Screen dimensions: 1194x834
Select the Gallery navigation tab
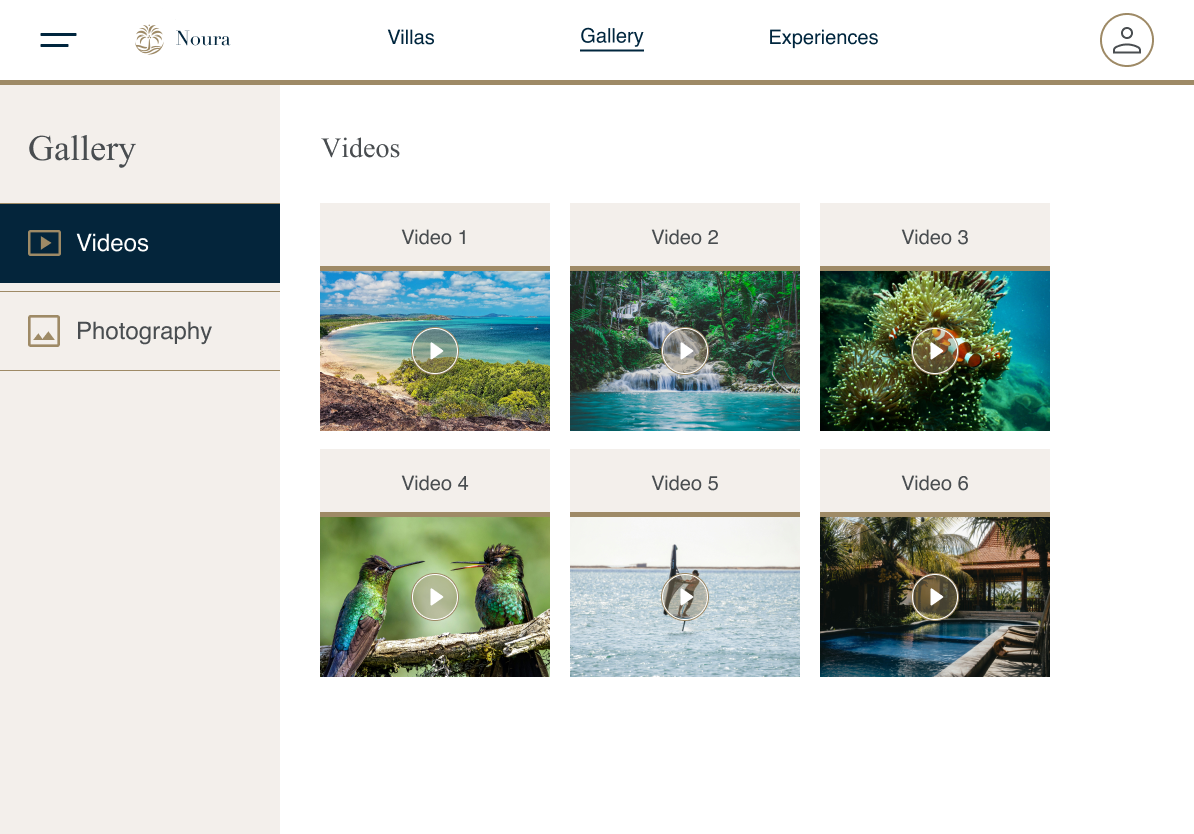[611, 37]
